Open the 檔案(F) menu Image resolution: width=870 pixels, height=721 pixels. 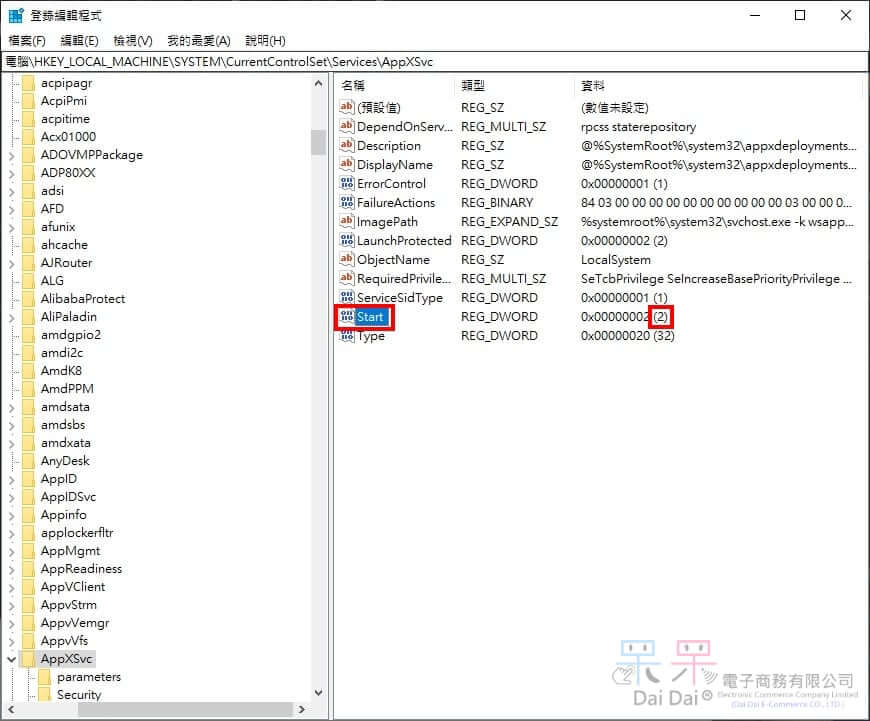[x=27, y=41]
